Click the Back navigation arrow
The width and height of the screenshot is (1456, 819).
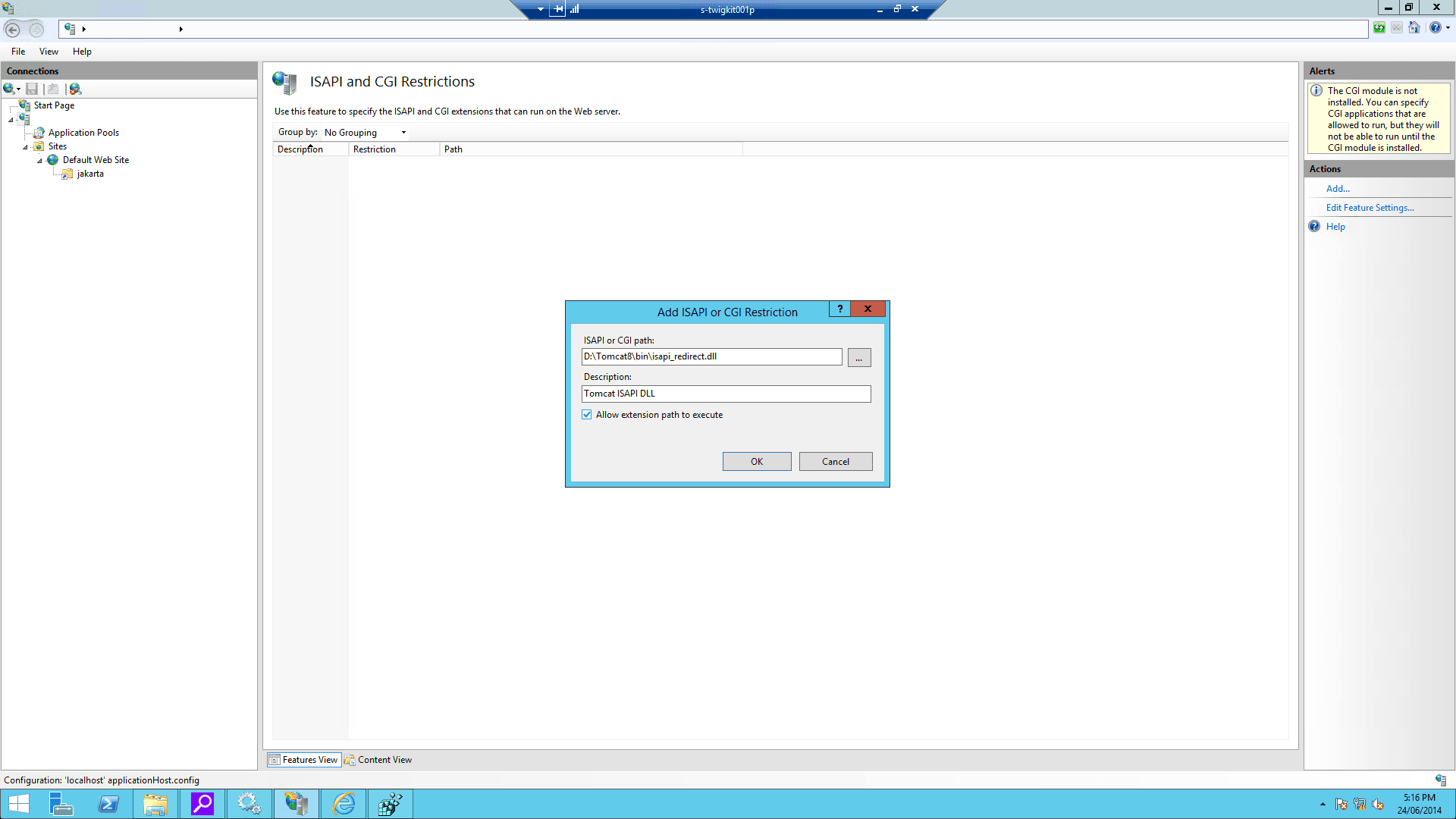[x=13, y=29]
